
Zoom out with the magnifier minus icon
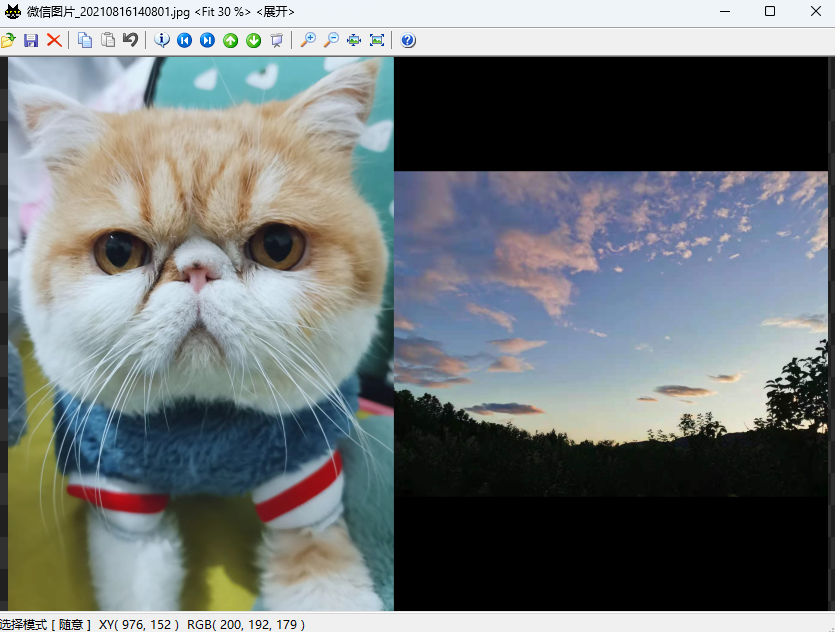[x=331, y=40]
